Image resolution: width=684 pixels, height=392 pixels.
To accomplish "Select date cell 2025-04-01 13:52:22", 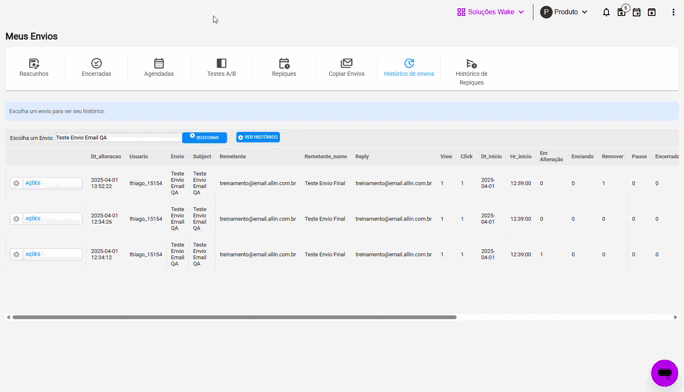I will [104, 183].
